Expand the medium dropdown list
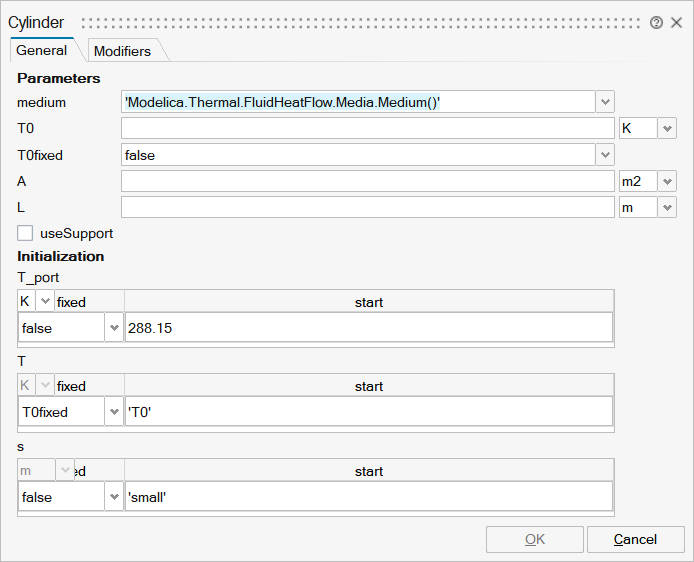Image resolution: width=694 pixels, height=562 pixels. click(x=605, y=102)
